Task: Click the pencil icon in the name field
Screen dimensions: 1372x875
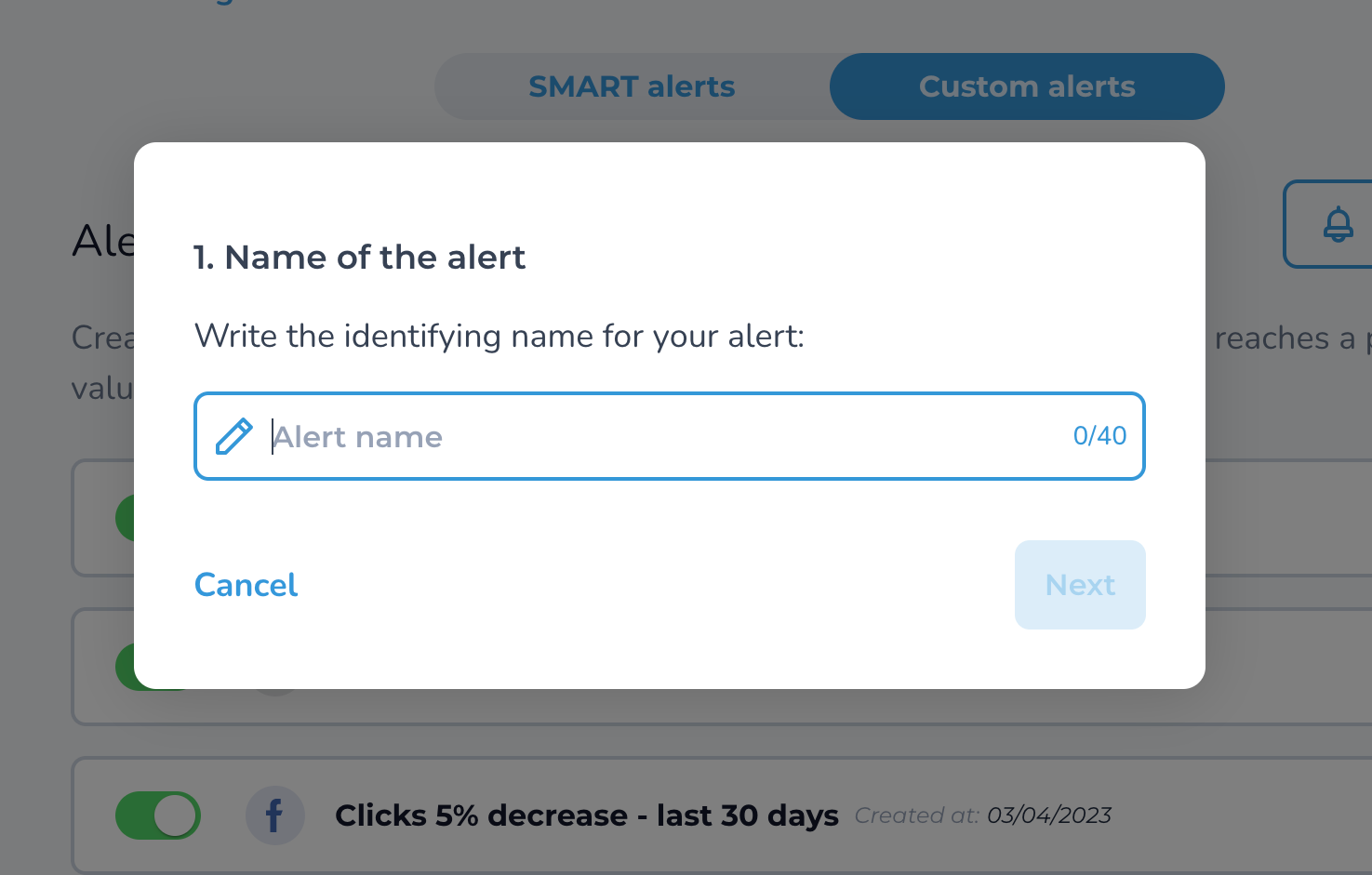Action: tap(233, 436)
